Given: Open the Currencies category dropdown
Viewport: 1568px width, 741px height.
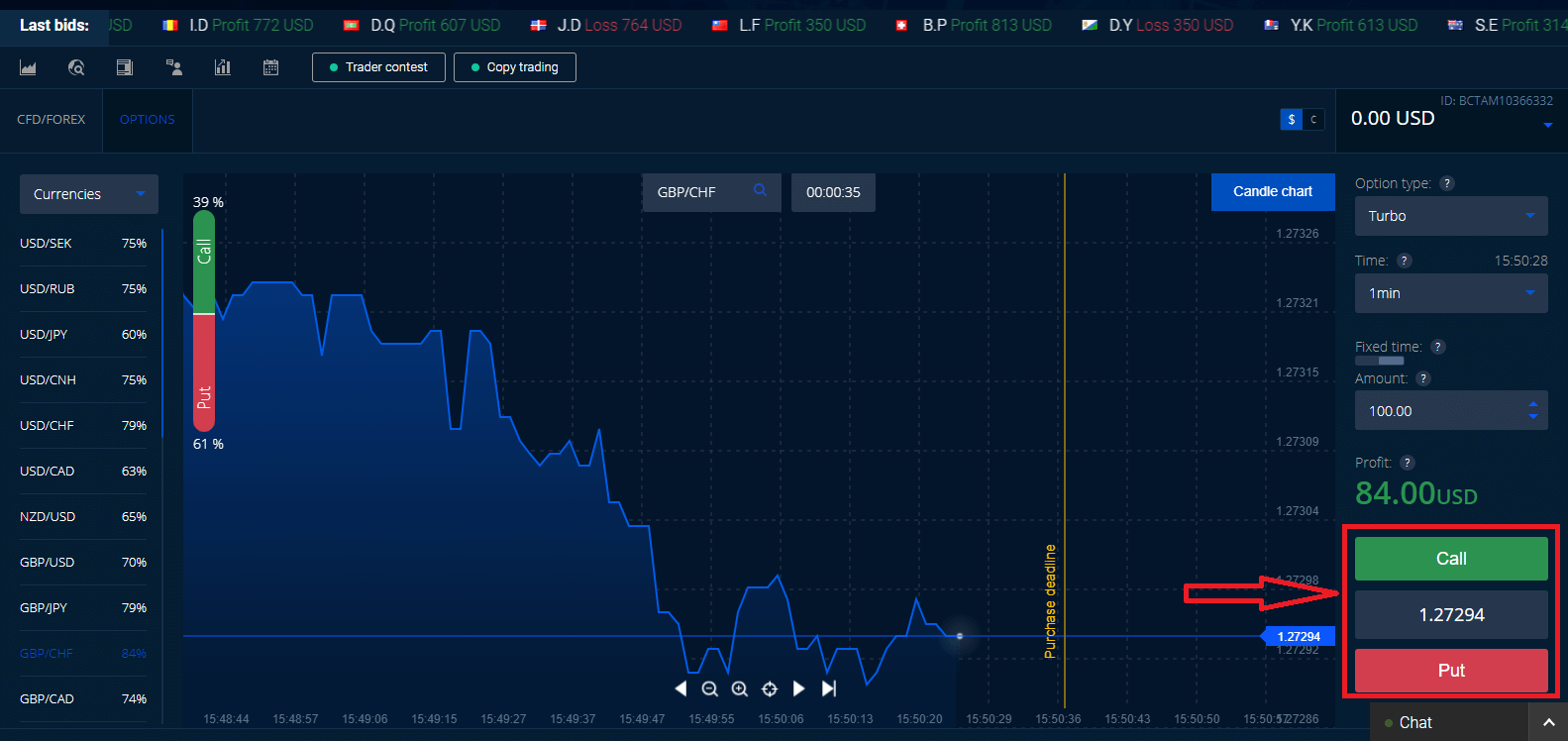Looking at the screenshot, I should [89, 194].
